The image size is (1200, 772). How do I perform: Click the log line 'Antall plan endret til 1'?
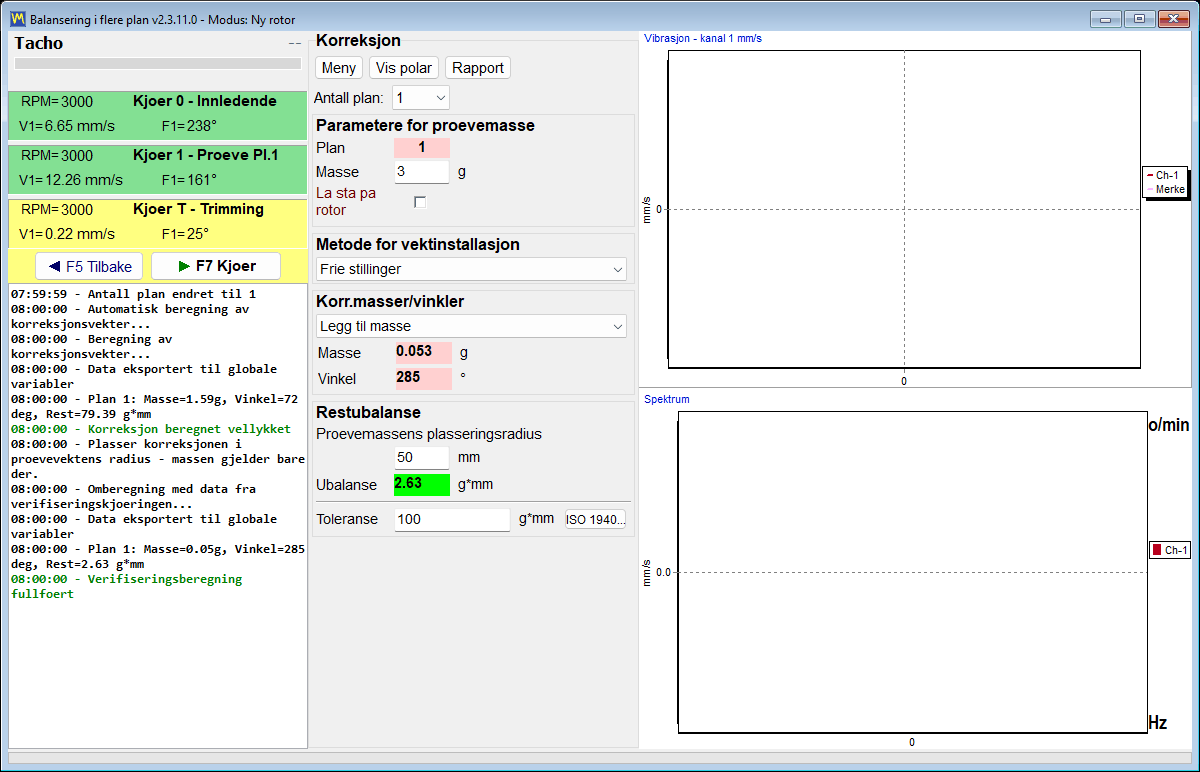pyautogui.click(x=133, y=294)
